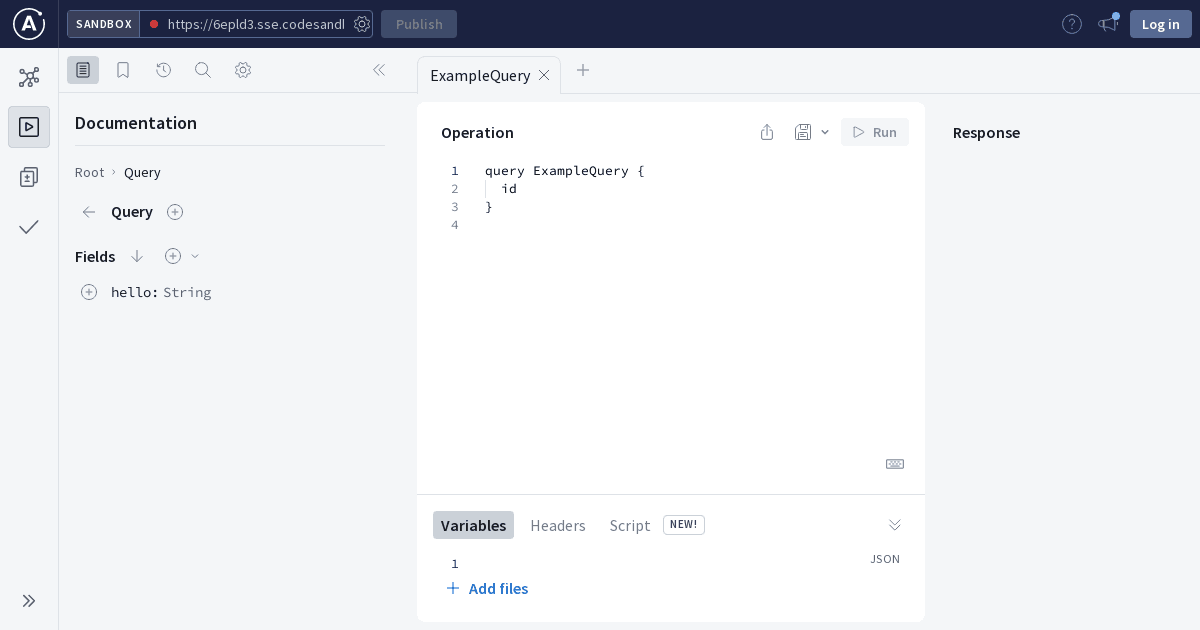Select the Explorer play icon in the sidebar
This screenshot has width=1200, height=630.
(29, 127)
